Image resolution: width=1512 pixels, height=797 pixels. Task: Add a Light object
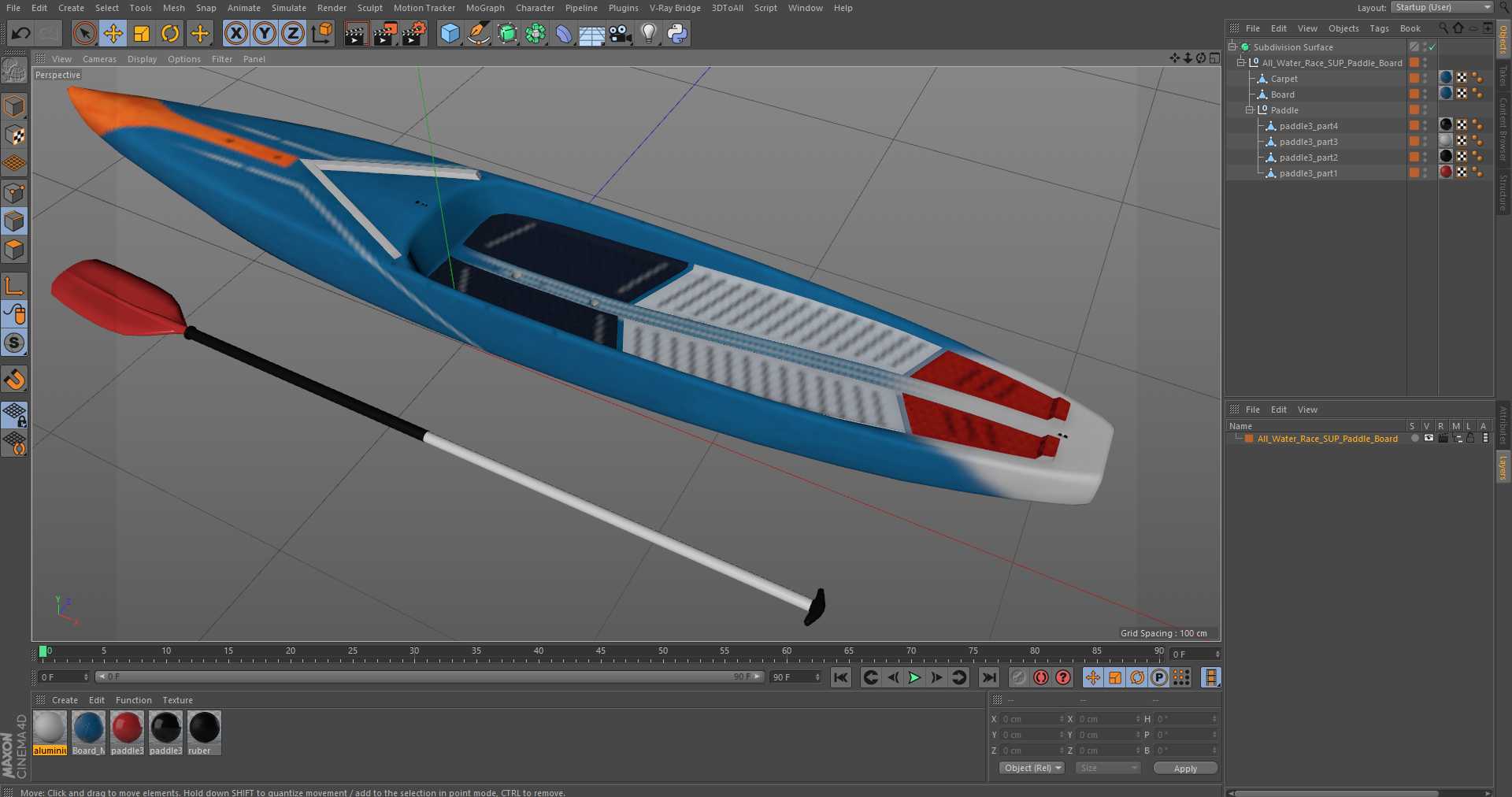point(649,33)
